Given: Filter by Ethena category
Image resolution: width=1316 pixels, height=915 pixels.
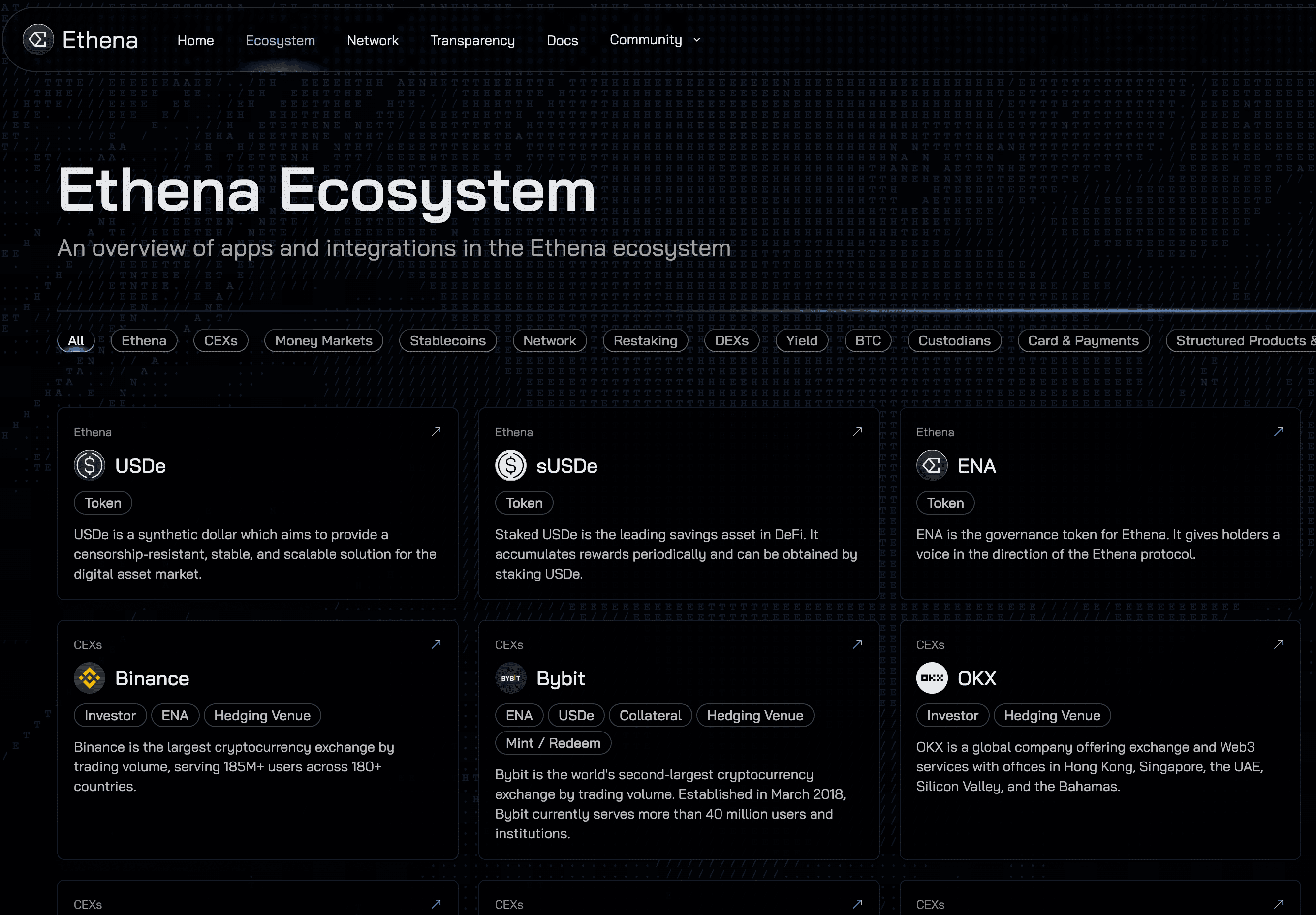Looking at the screenshot, I should coord(144,341).
